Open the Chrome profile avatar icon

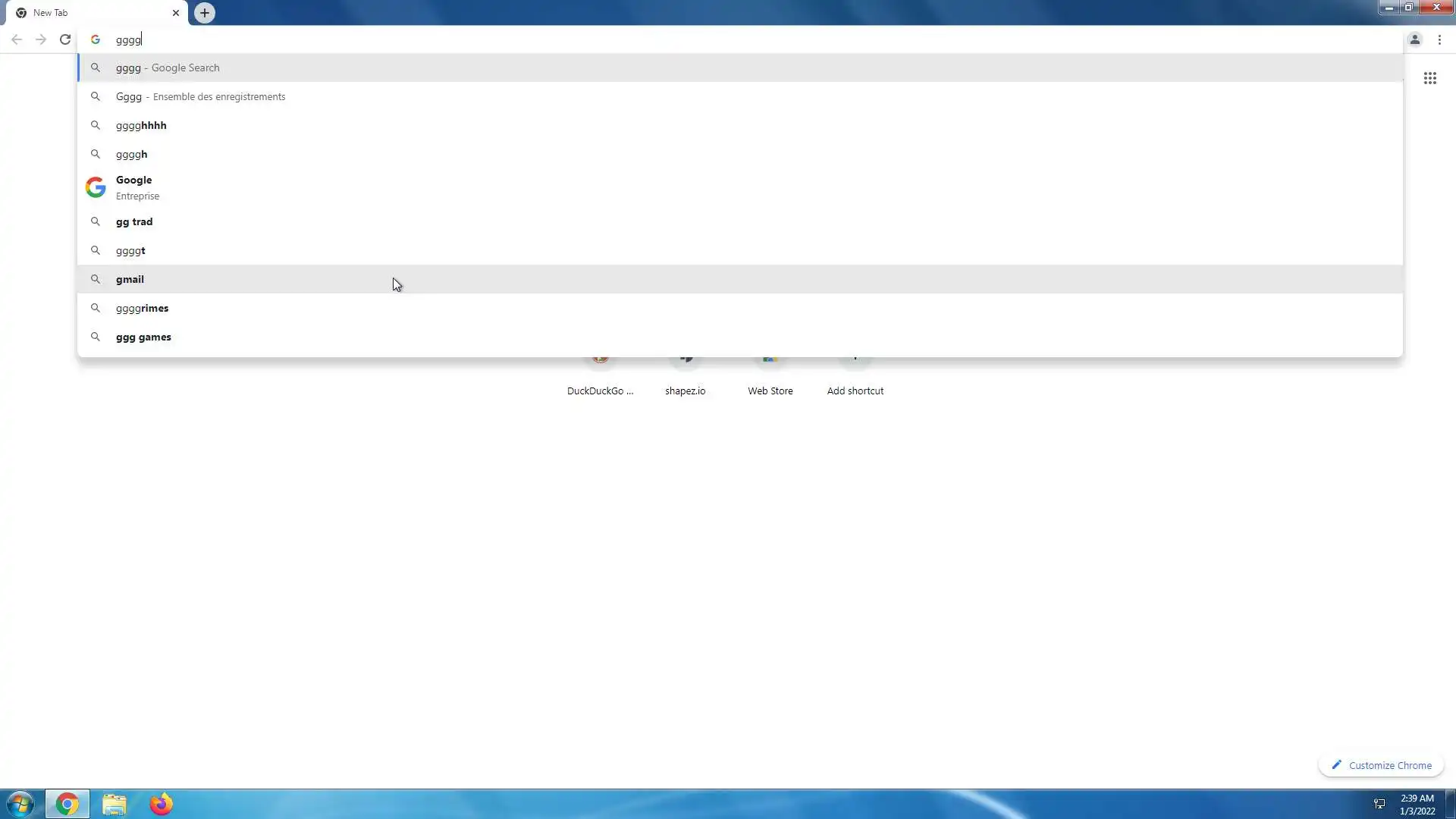(x=1414, y=39)
